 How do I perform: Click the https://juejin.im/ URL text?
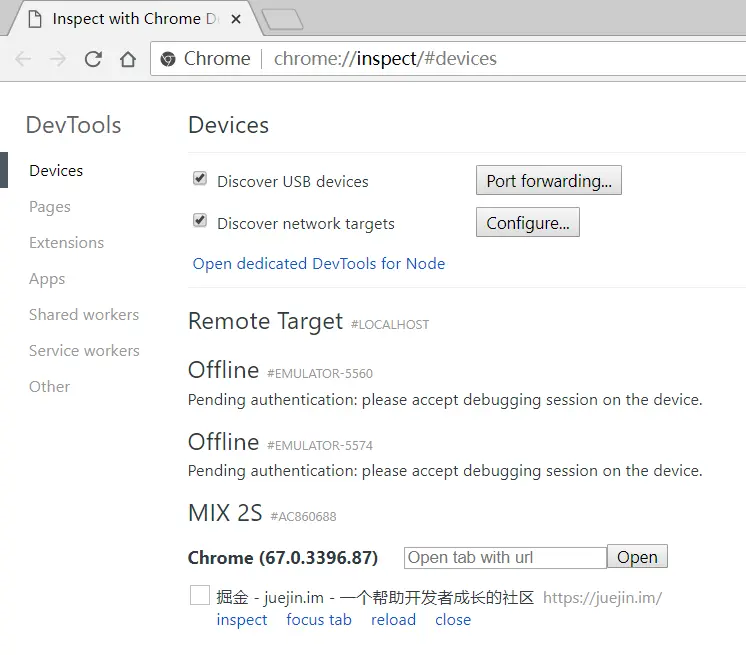(x=602, y=598)
